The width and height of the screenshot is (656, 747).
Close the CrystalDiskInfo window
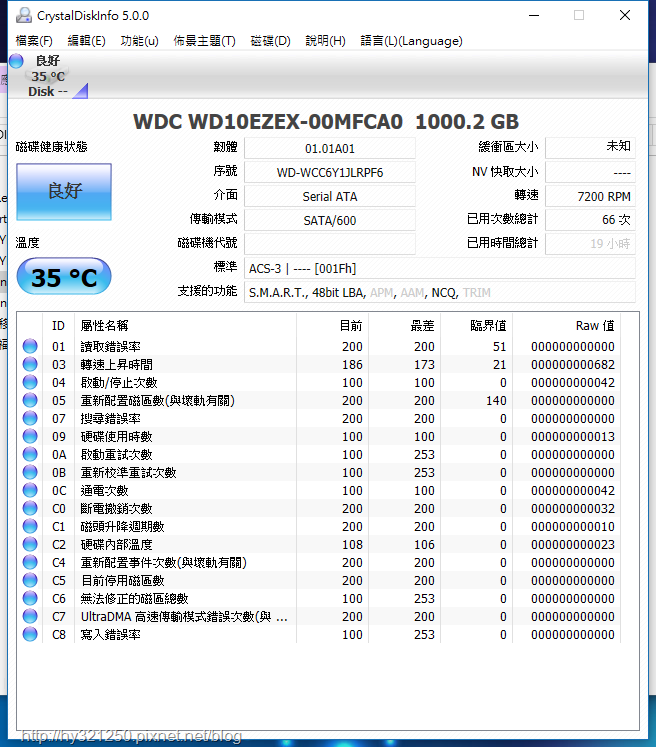coord(625,15)
